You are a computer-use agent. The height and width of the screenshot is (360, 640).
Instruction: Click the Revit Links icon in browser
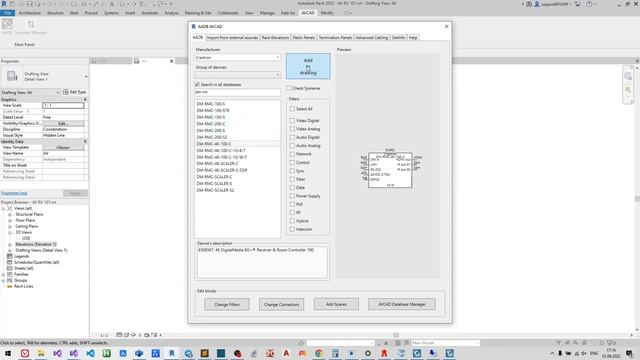pyautogui.click(x=10, y=287)
